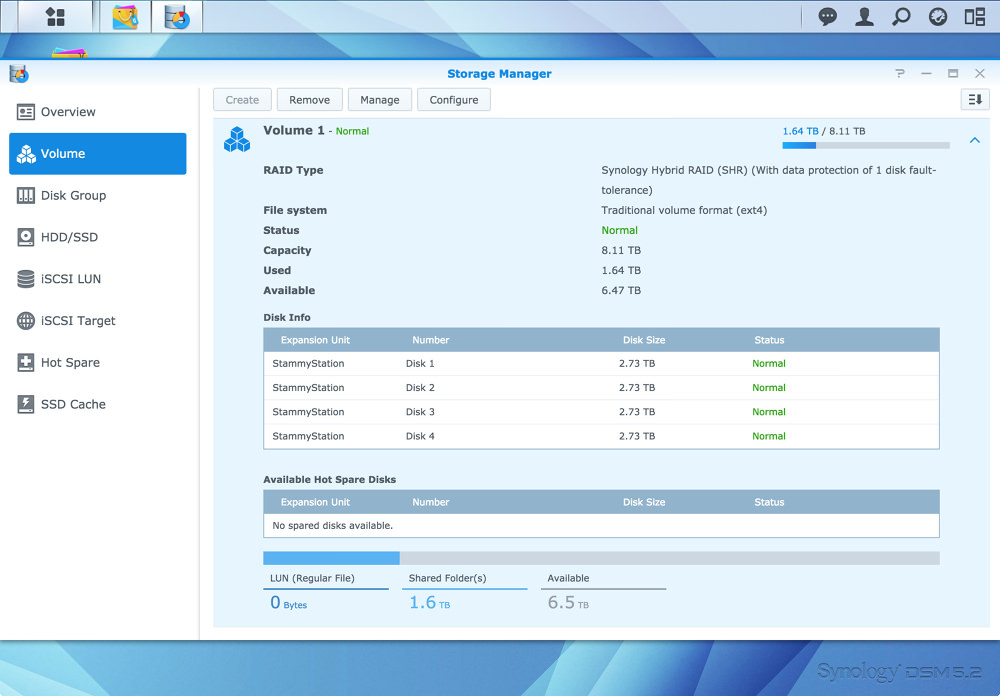Viewport: 1000px width, 696px height.
Task: Click the Volume 1 usage progress bar
Action: pos(865,146)
